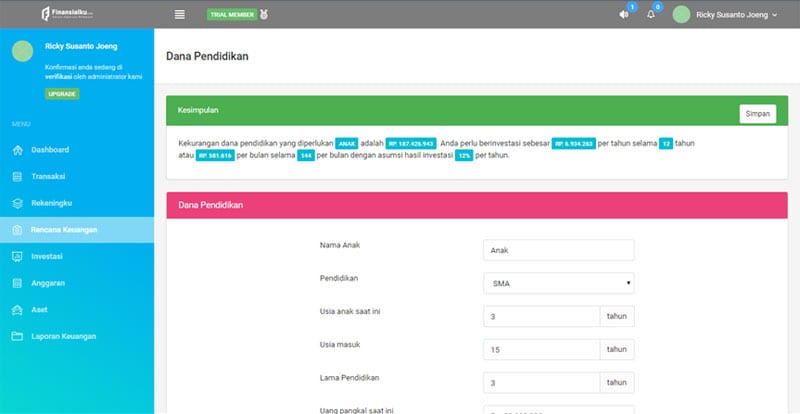The height and width of the screenshot is (414, 800).
Task: Select Aset in sidebar menu
Action: [39, 310]
